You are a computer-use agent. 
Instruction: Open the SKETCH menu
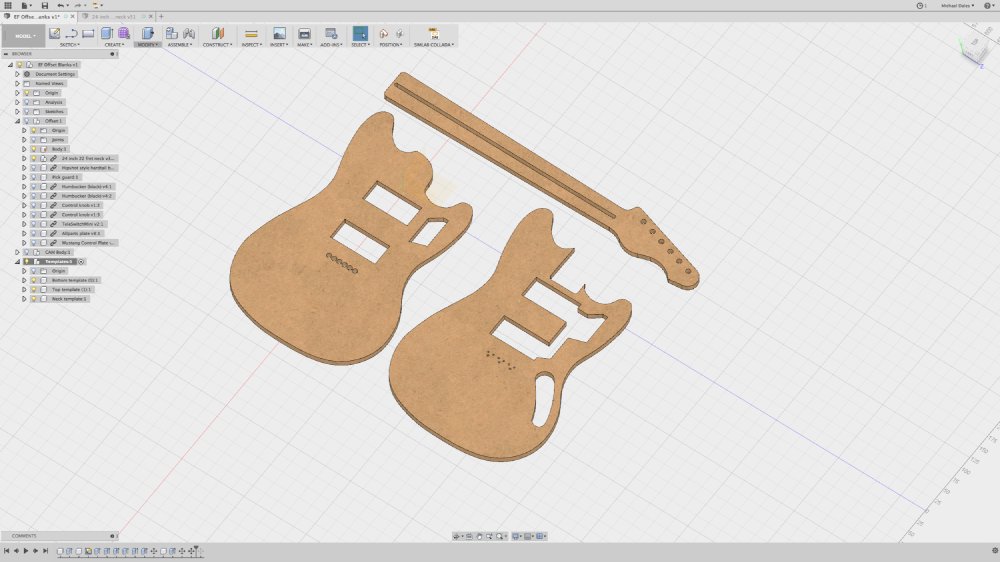[x=70, y=45]
